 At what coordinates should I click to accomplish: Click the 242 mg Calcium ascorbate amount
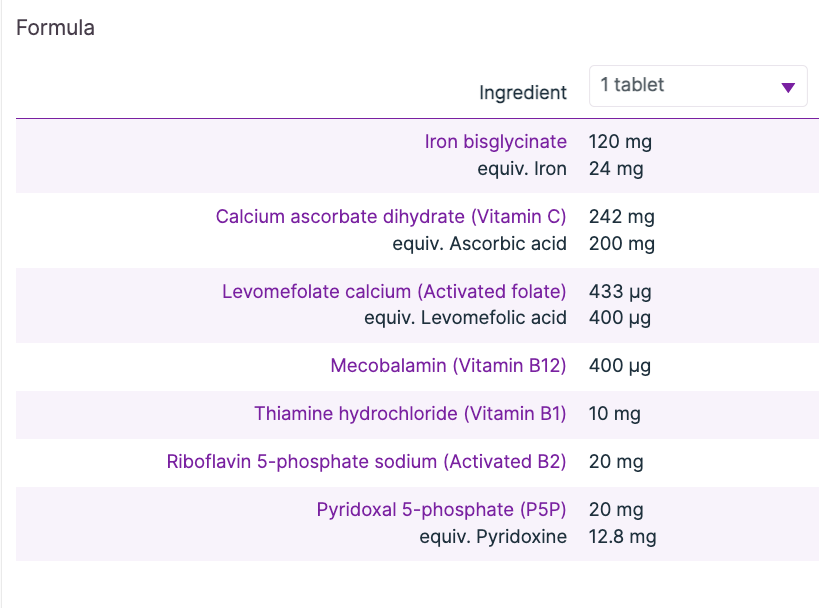coord(621,216)
